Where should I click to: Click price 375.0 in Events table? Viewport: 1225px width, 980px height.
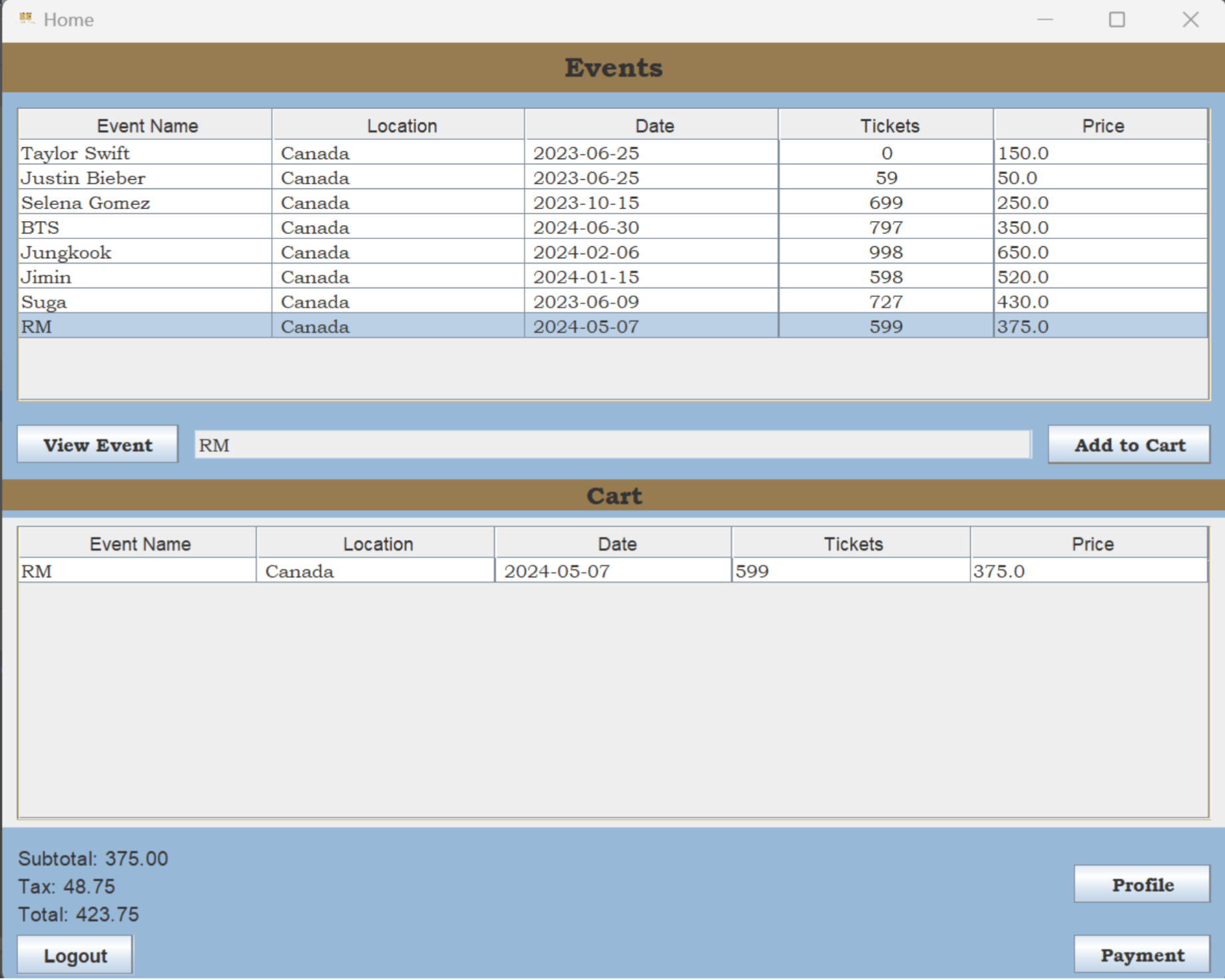[x=1101, y=326]
